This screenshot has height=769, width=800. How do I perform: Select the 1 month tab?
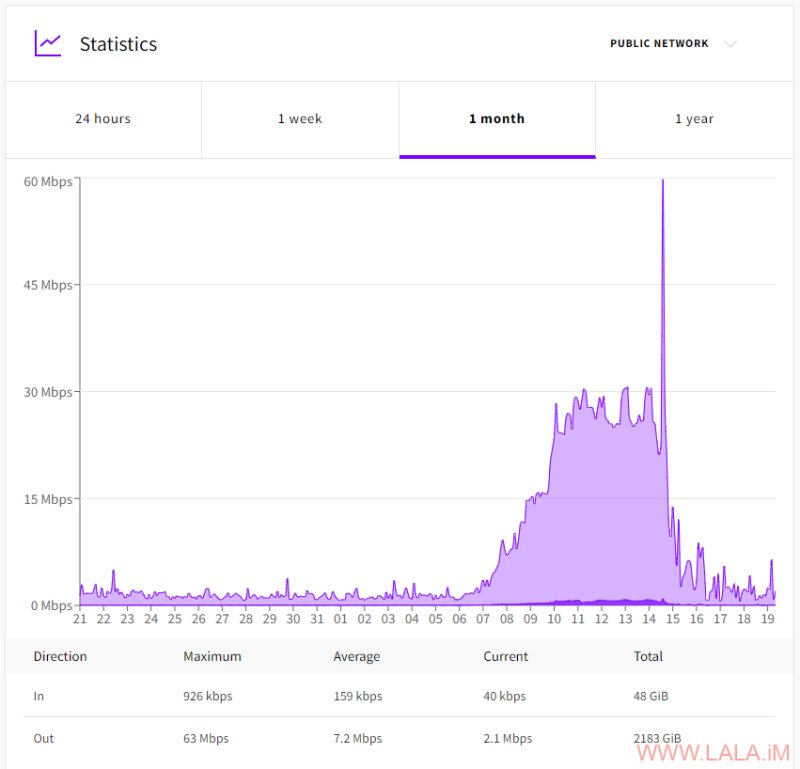tap(497, 119)
